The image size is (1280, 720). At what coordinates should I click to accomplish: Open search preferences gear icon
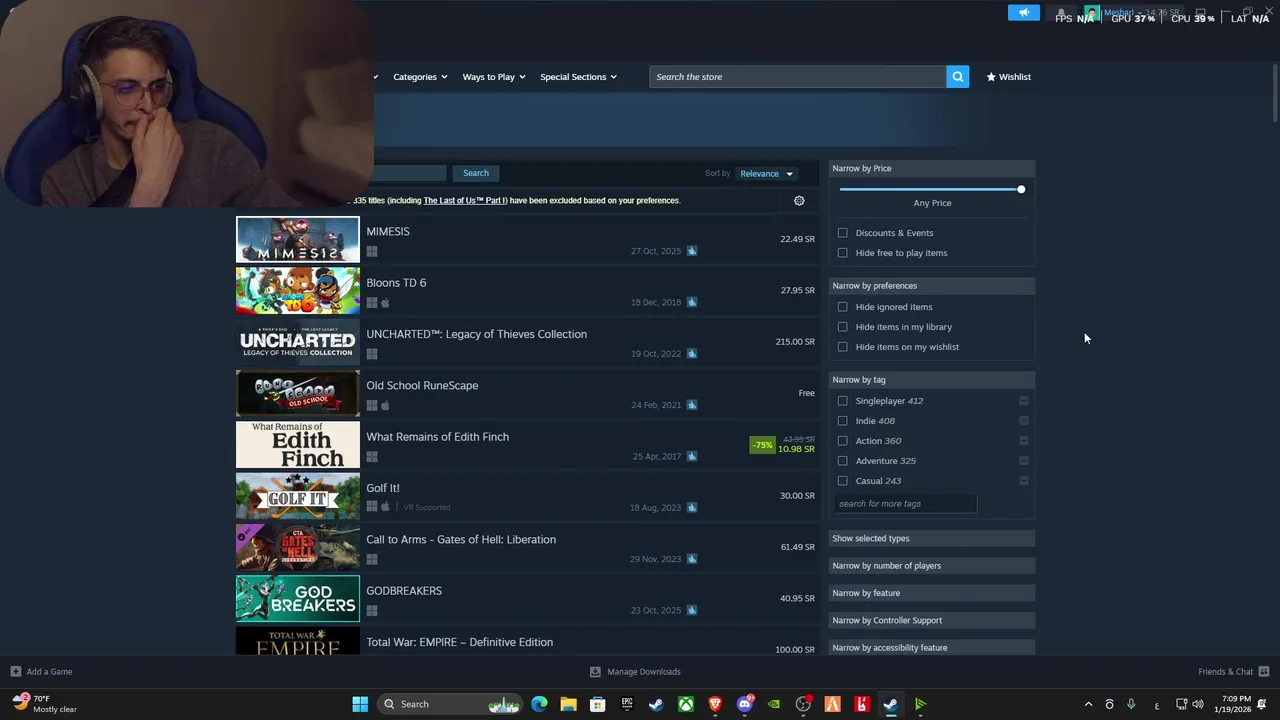[799, 201]
